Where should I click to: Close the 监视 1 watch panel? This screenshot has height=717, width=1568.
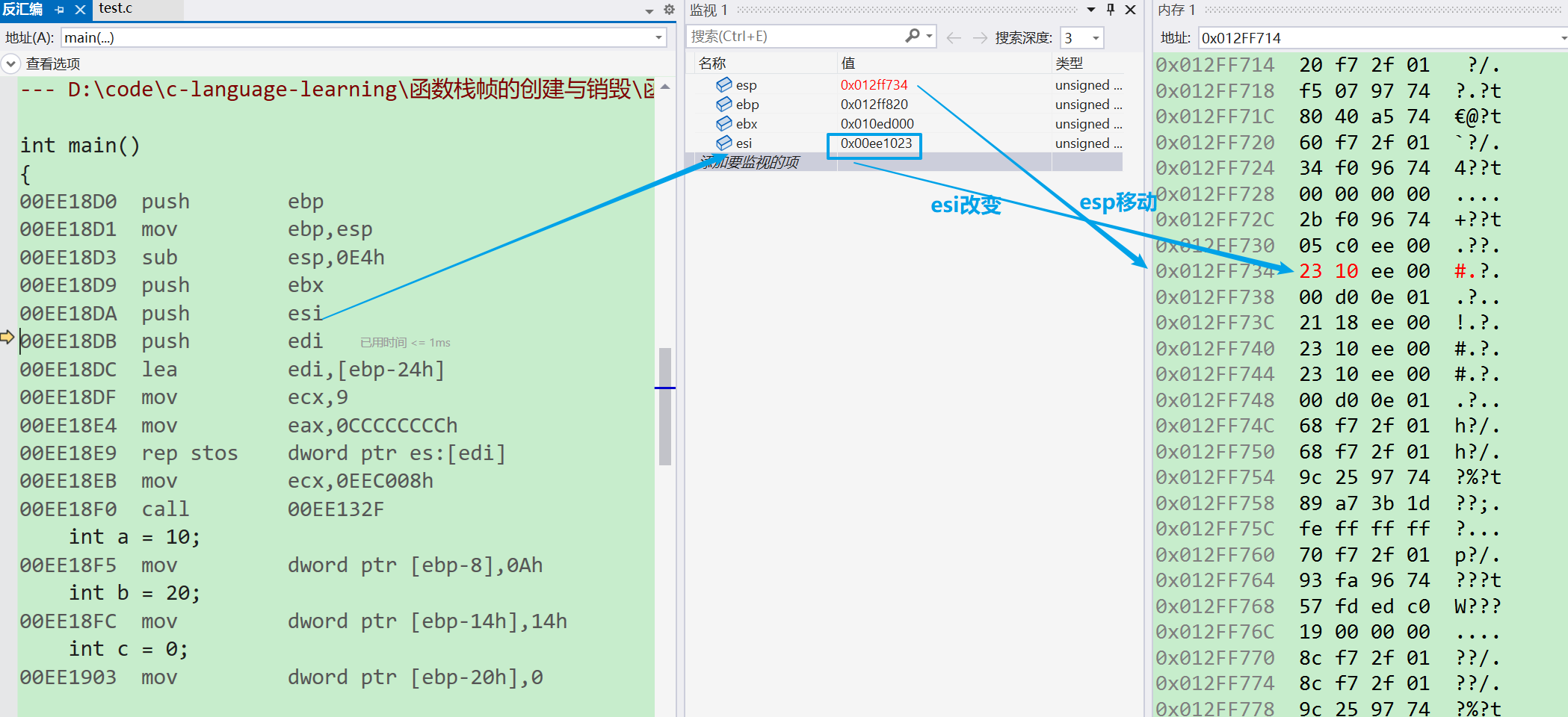(1131, 10)
